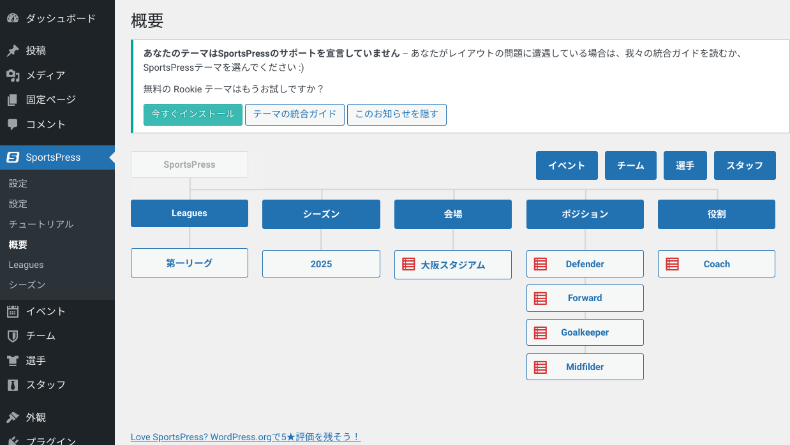Open the Forward position link
790x445 pixels.
point(585,298)
